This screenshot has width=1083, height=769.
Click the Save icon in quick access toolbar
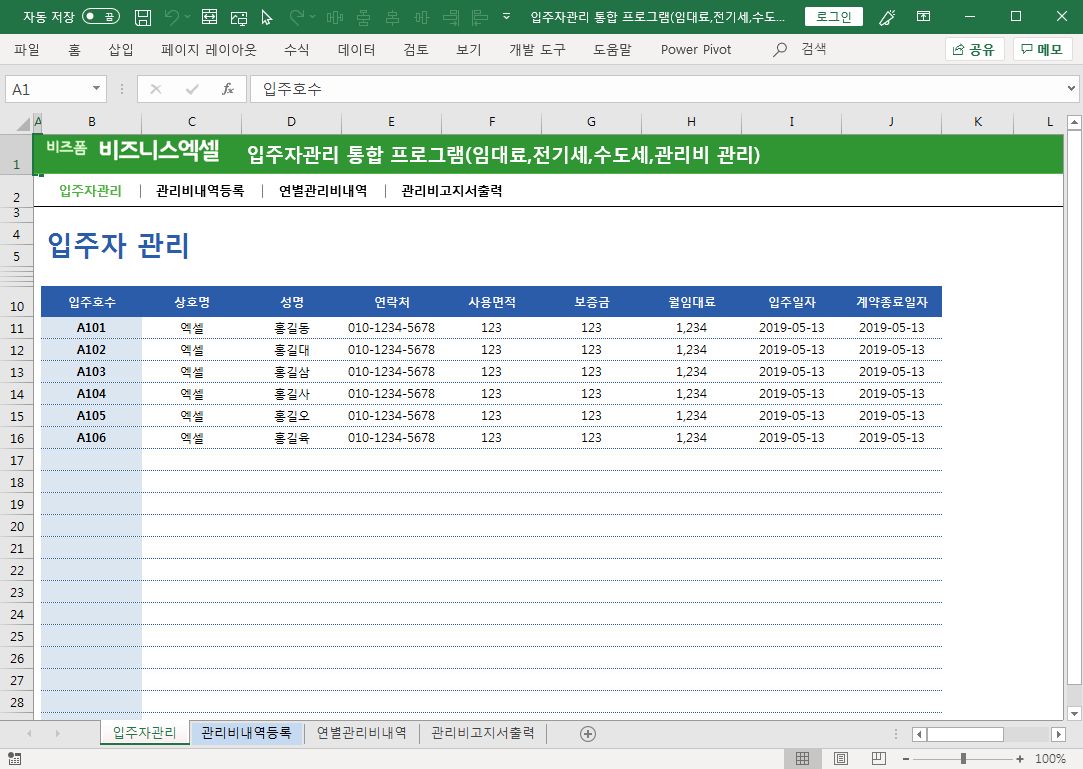pos(143,17)
